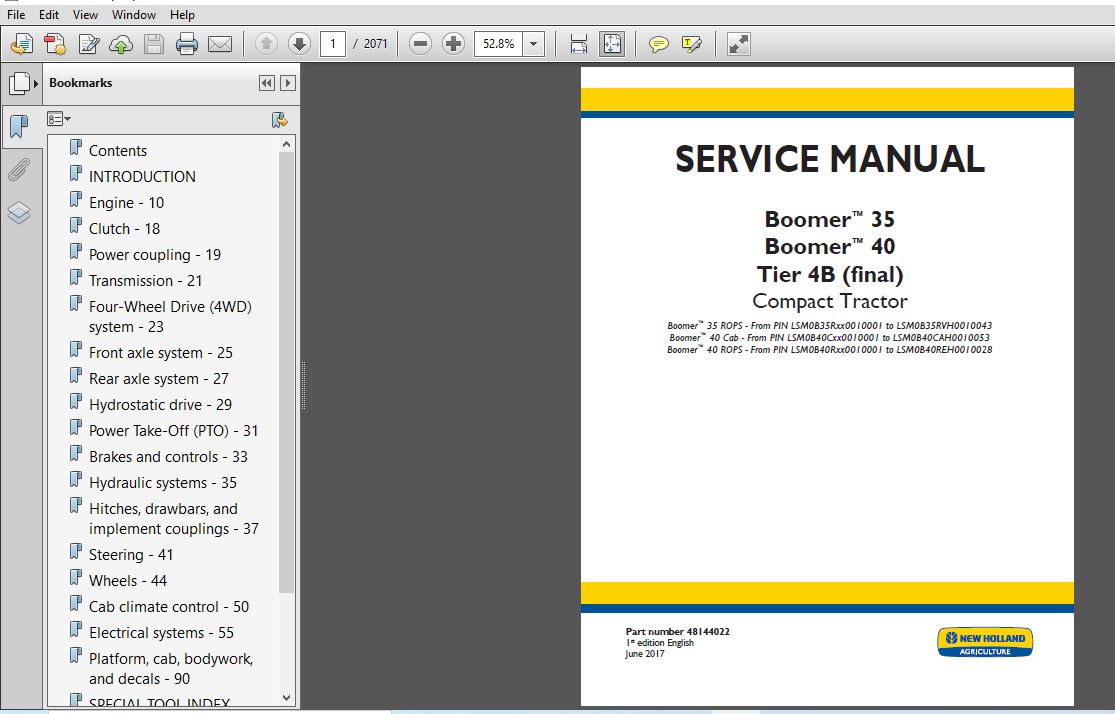This screenshot has width=1115, height=714.
Task: Click the bookmarks panel scrollbar thumb
Action: (287, 373)
